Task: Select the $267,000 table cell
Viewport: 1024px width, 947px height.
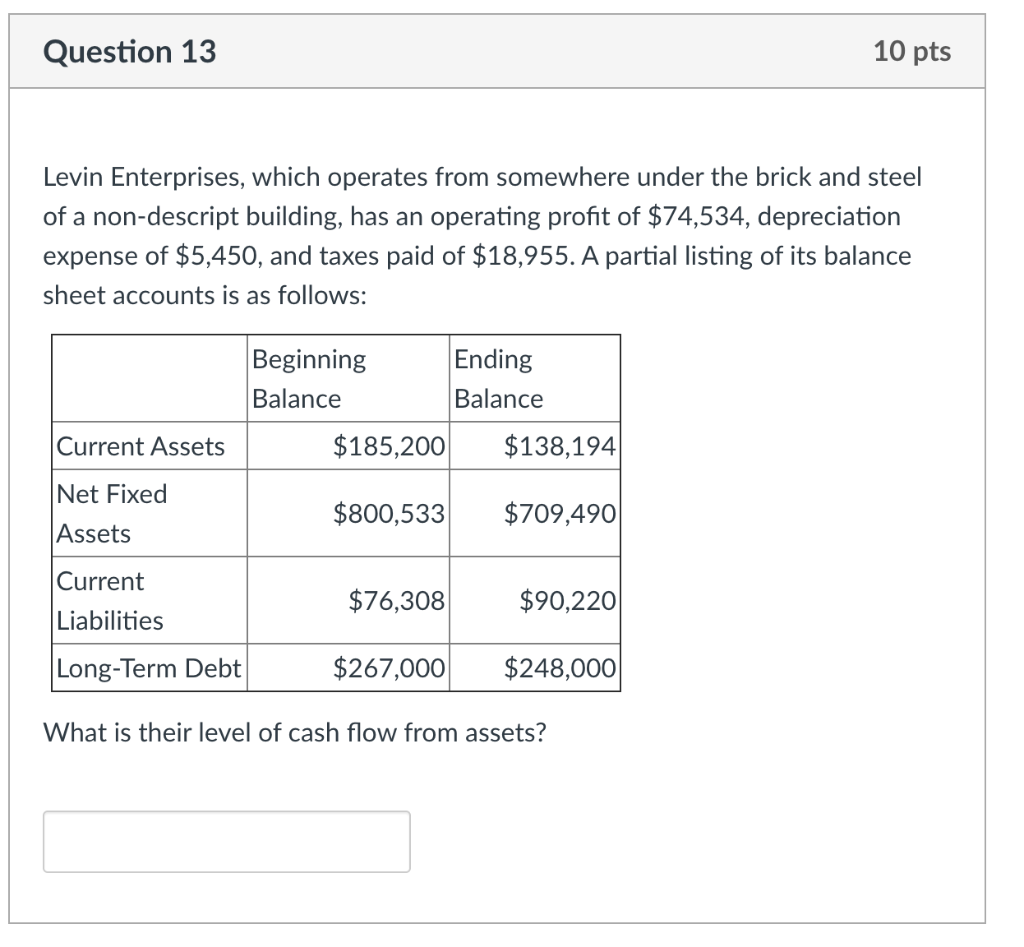Action: pos(390,670)
